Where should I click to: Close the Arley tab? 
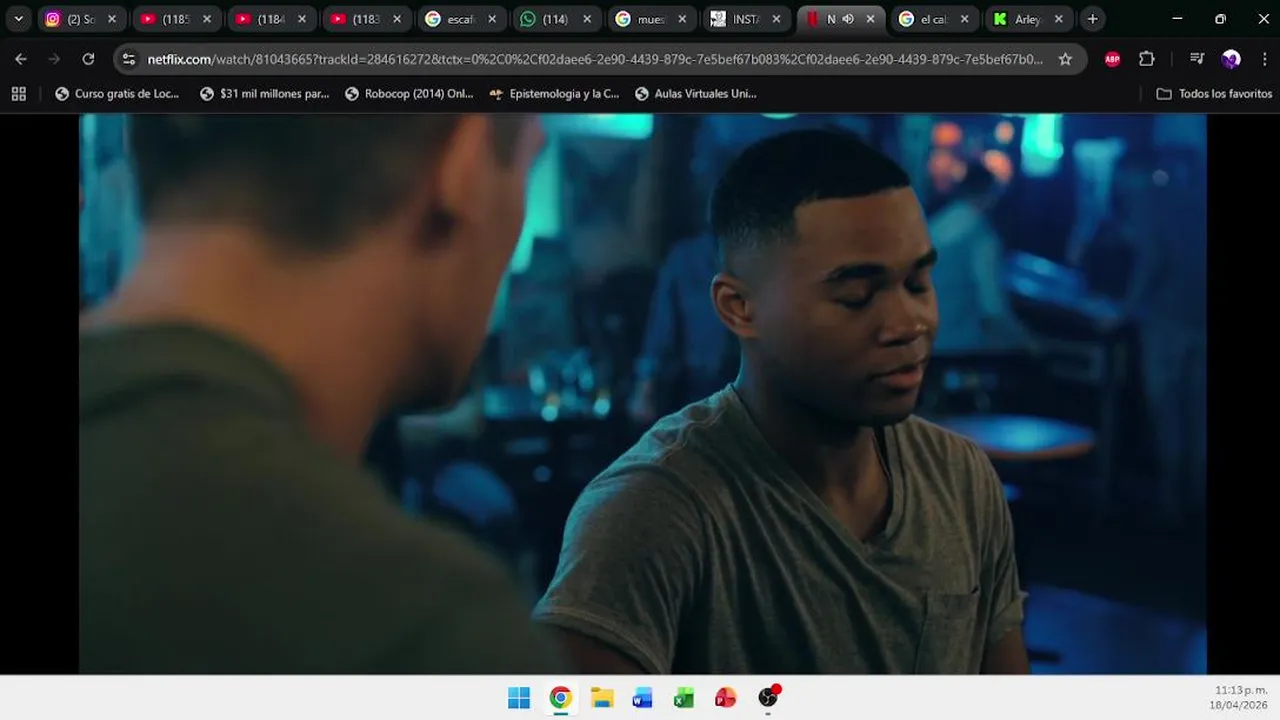tap(1059, 19)
